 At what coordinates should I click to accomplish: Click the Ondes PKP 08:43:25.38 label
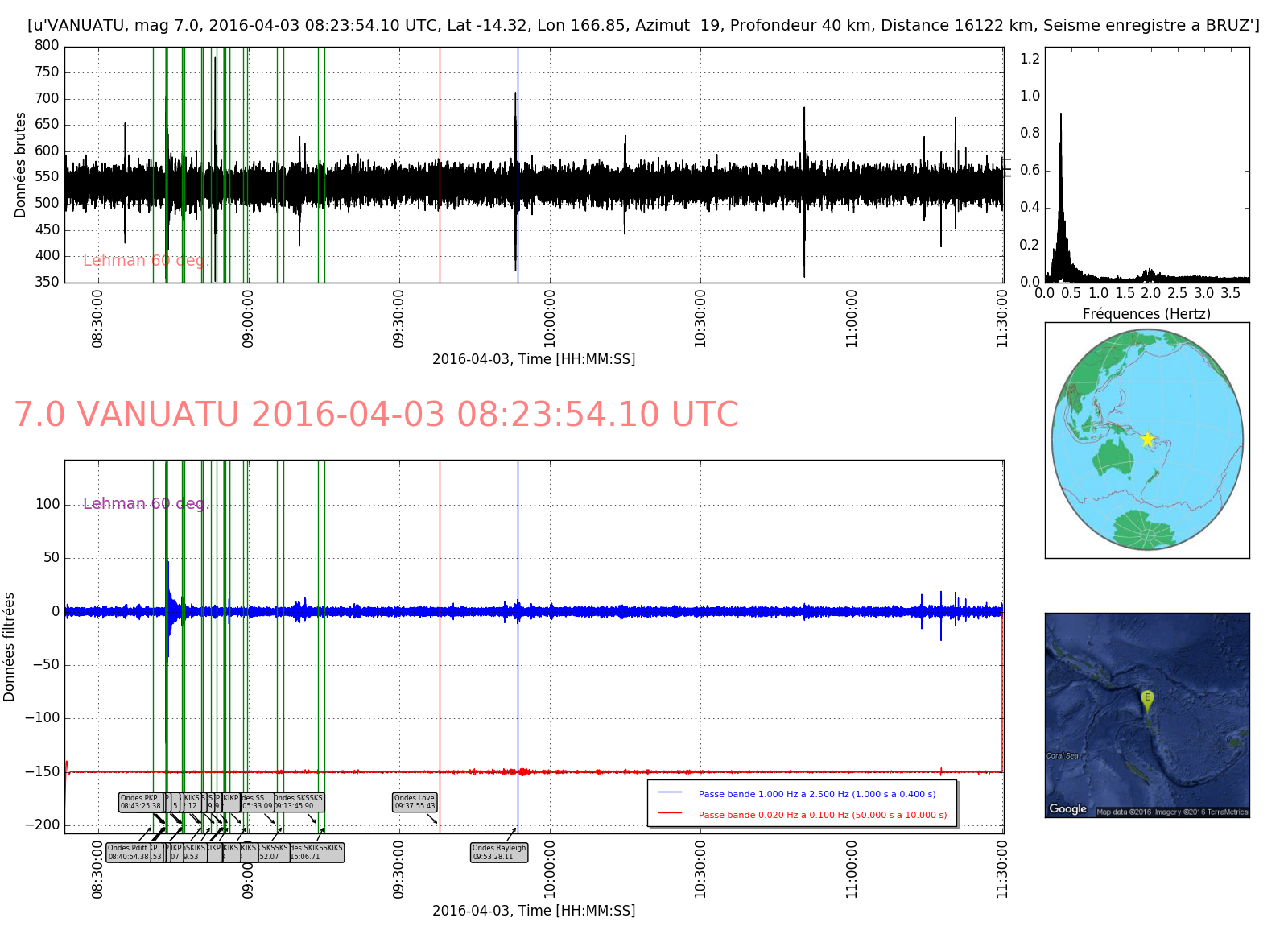140,802
